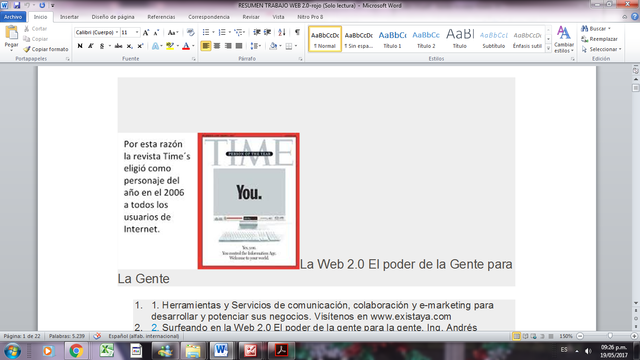Save document with quick access save icon
The width and height of the screenshot is (640, 360).
(x=17, y=5)
